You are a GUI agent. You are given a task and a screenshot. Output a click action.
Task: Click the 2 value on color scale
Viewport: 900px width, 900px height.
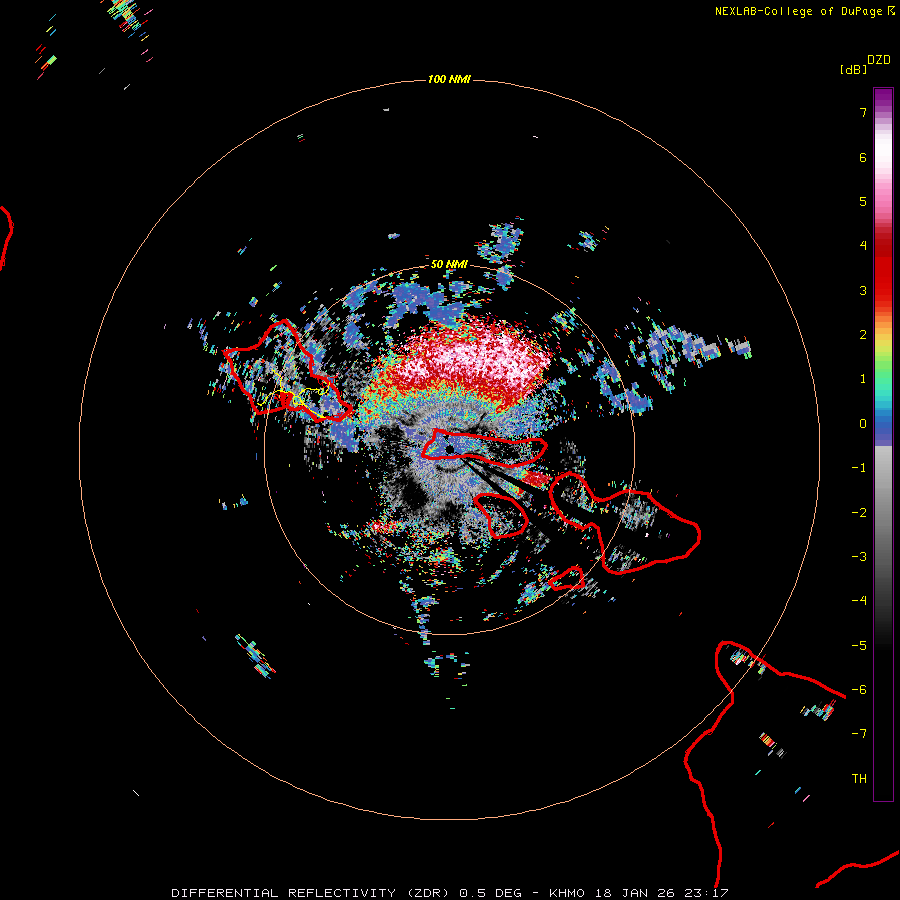click(x=863, y=335)
